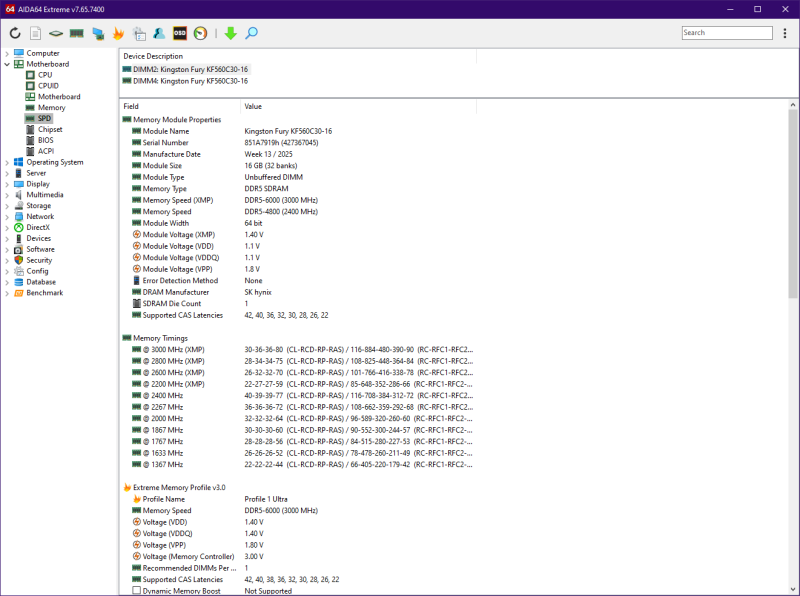Click the green download arrow icon
This screenshot has width=800, height=596.
231,33
